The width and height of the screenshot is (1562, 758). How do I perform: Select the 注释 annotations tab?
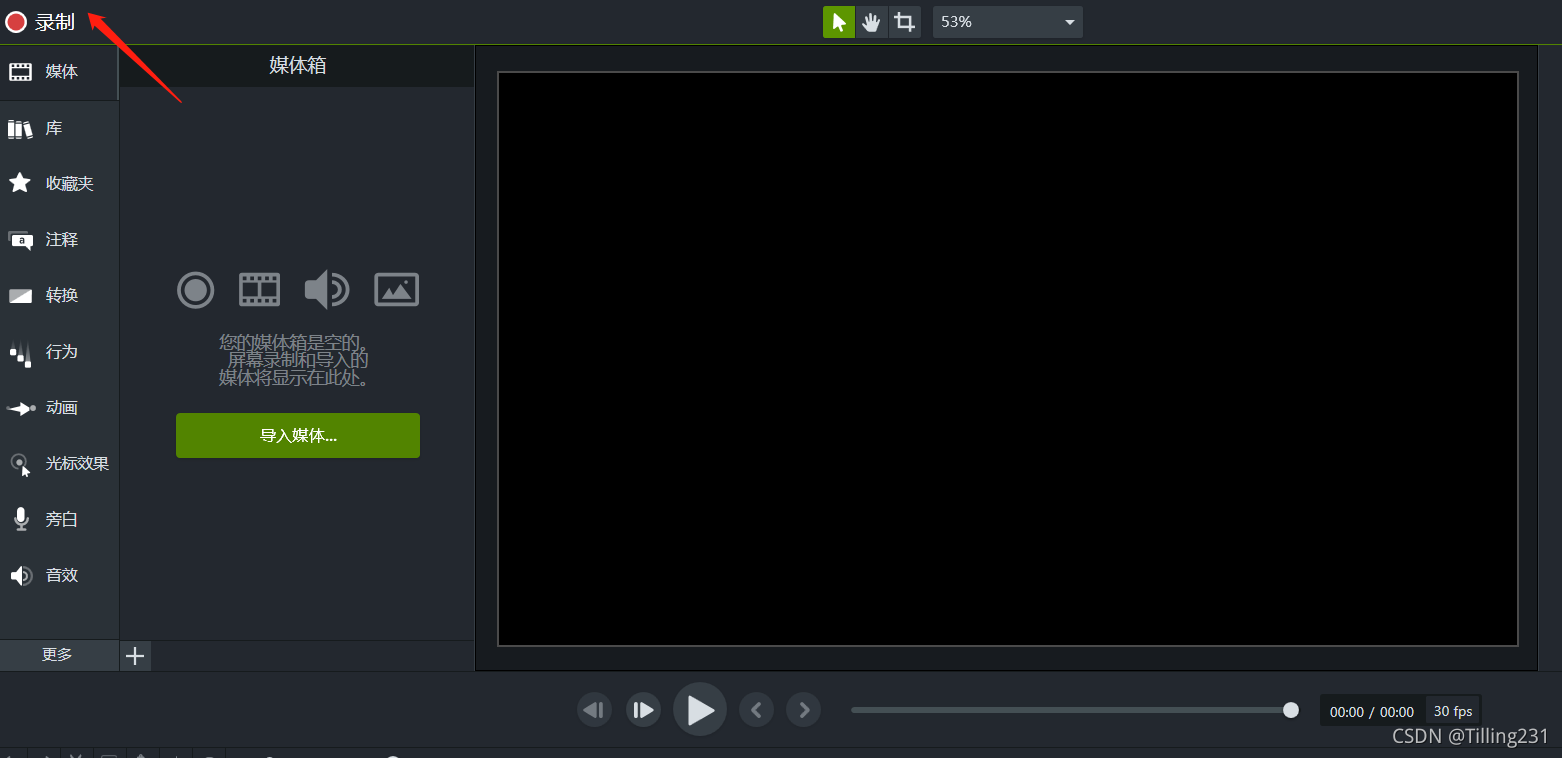(x=59, y=240)
